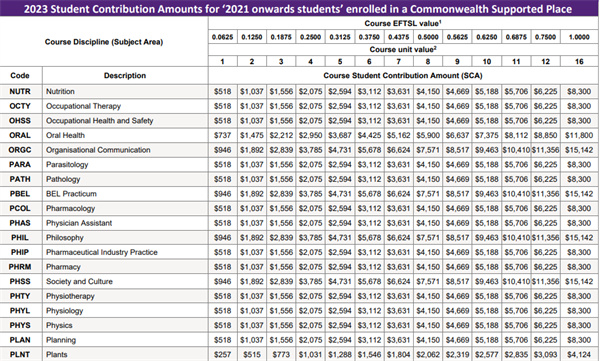The image size is (600, 361).
Task: Select the 1.0000 EFTSL value header
Action: click(x=579, y=37)
